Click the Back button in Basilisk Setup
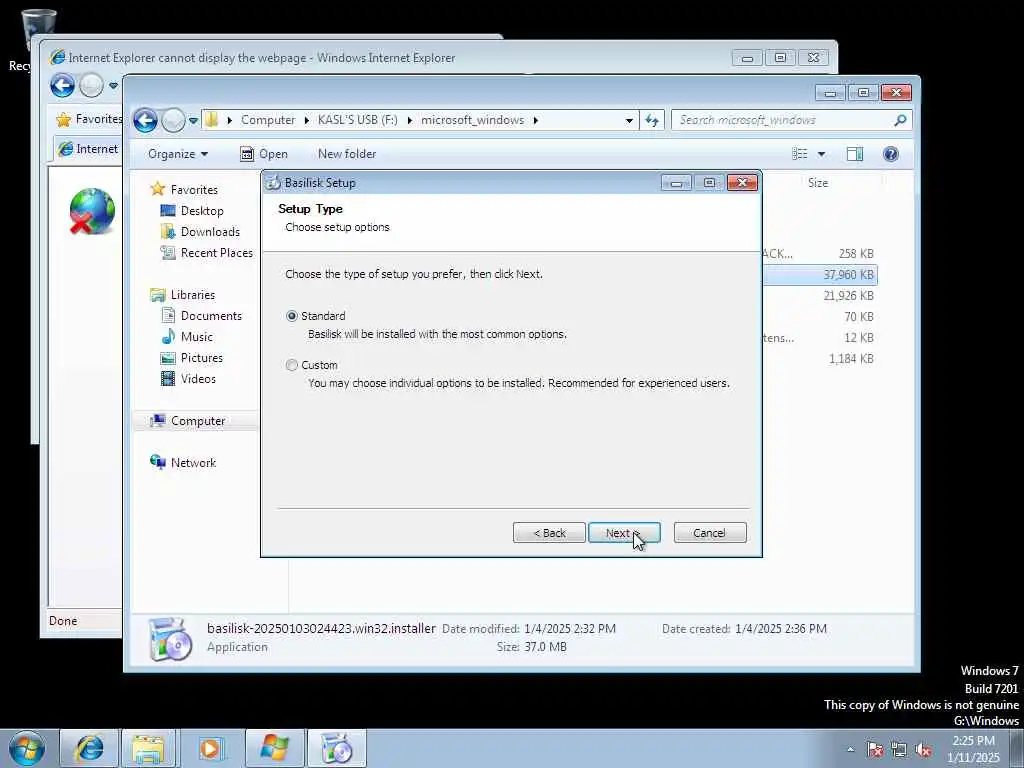Viewport: 1024px width, 768px height. click(x=549, y=533)
